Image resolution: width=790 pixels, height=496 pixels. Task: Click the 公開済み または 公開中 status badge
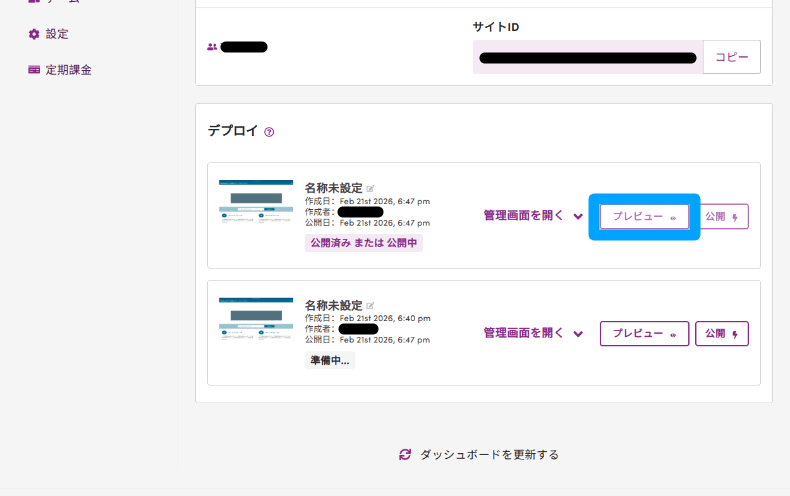pyautogui.click(x=363, y=243)
